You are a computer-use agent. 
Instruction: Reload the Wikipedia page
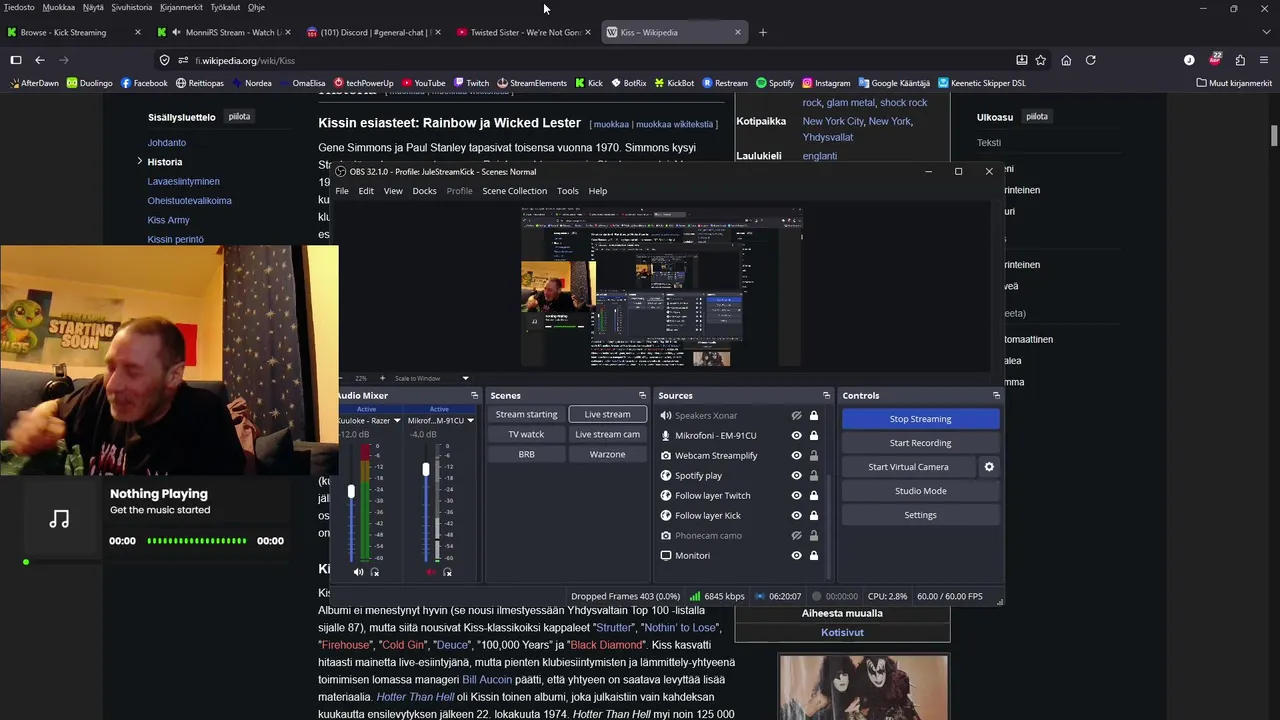click(x=1091, y=60)
